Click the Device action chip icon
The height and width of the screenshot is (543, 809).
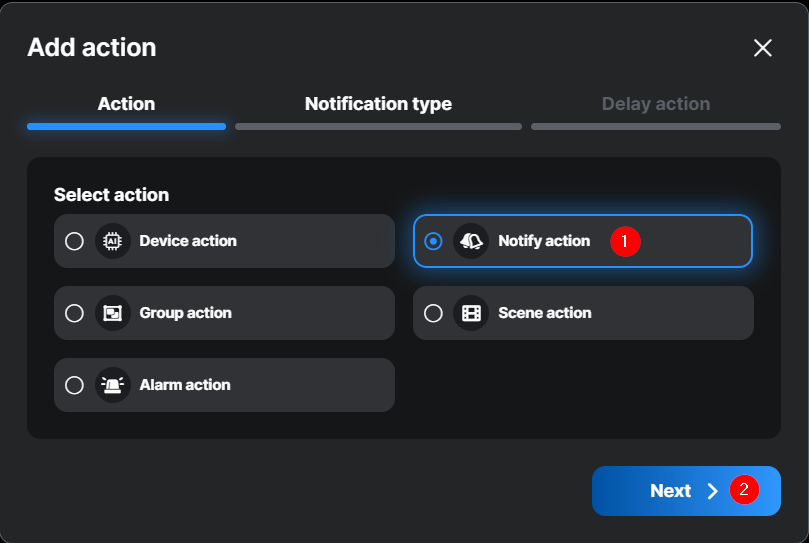pyautogui.click(x=113, y=241)
